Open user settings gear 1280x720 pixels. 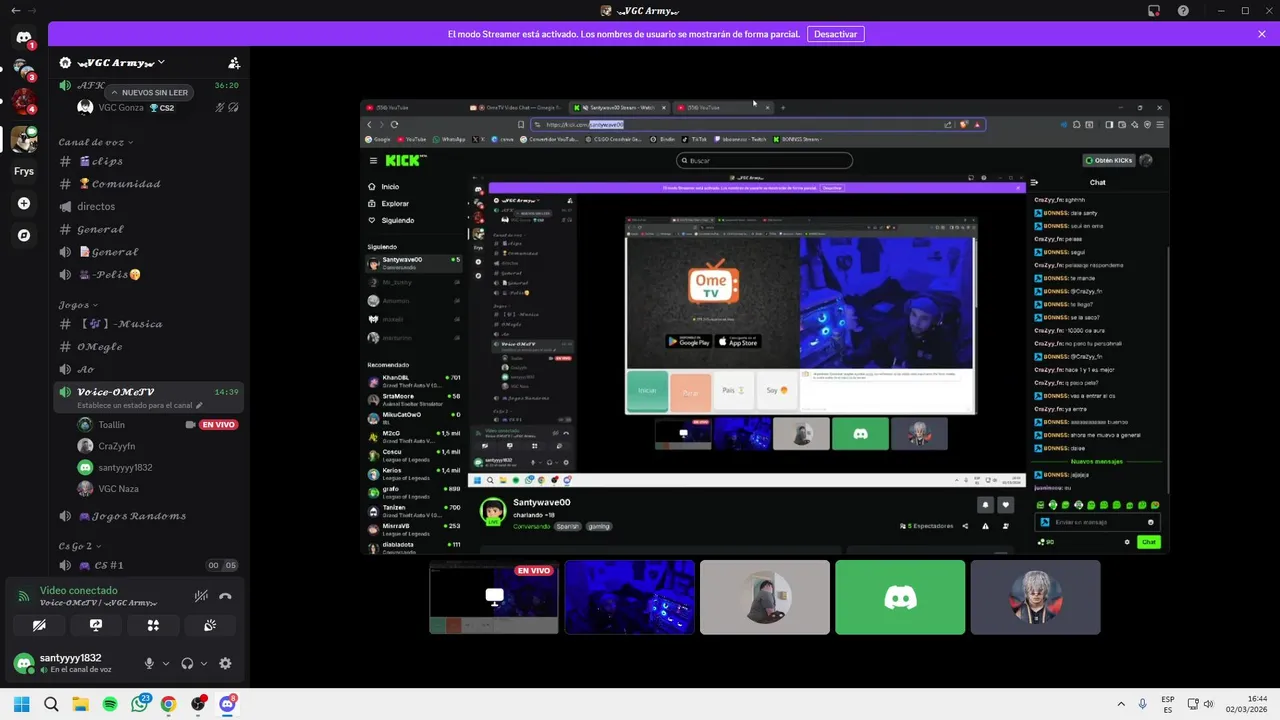point(225,663)
